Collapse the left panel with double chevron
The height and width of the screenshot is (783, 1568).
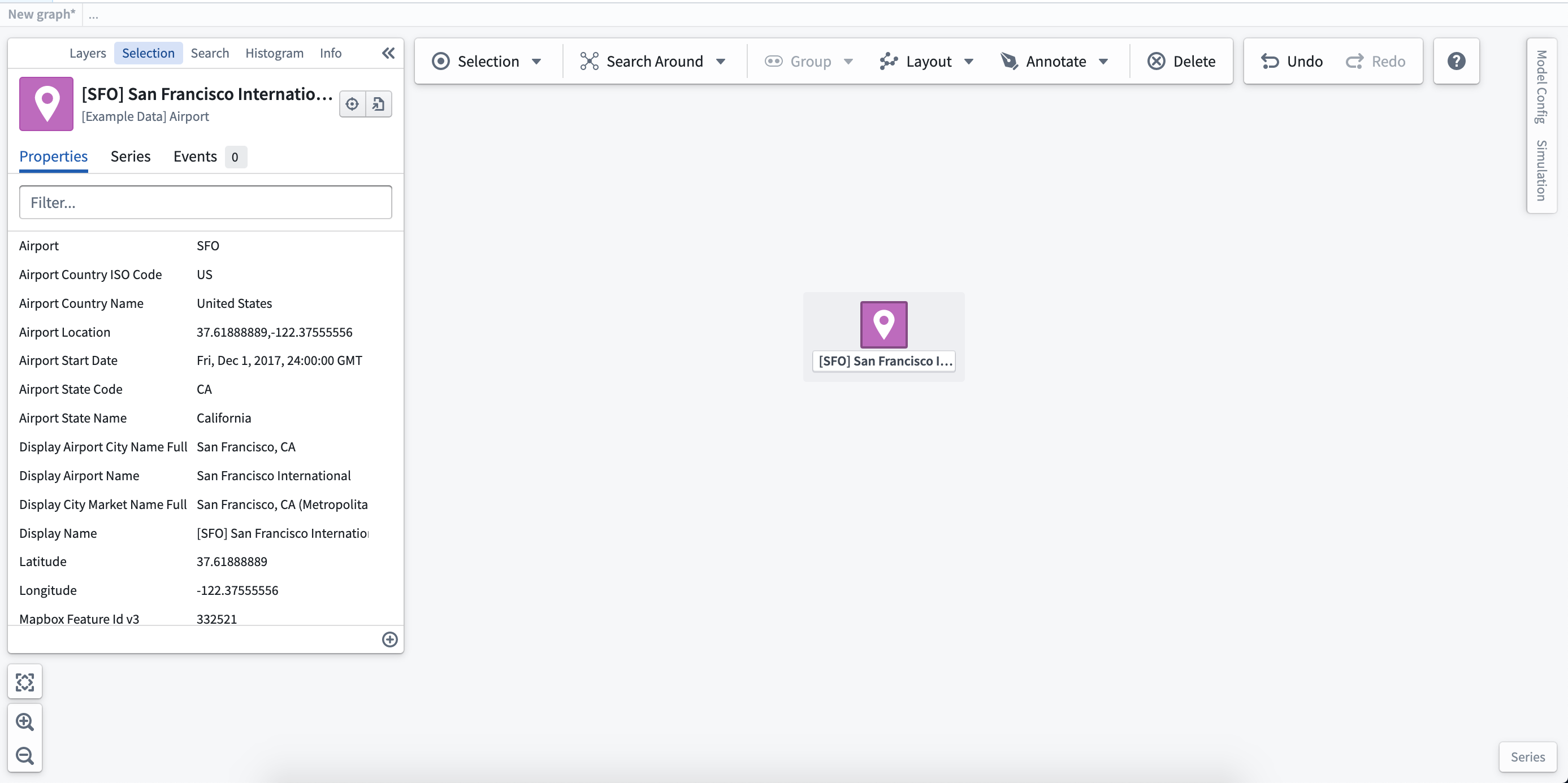click(388, 53)
